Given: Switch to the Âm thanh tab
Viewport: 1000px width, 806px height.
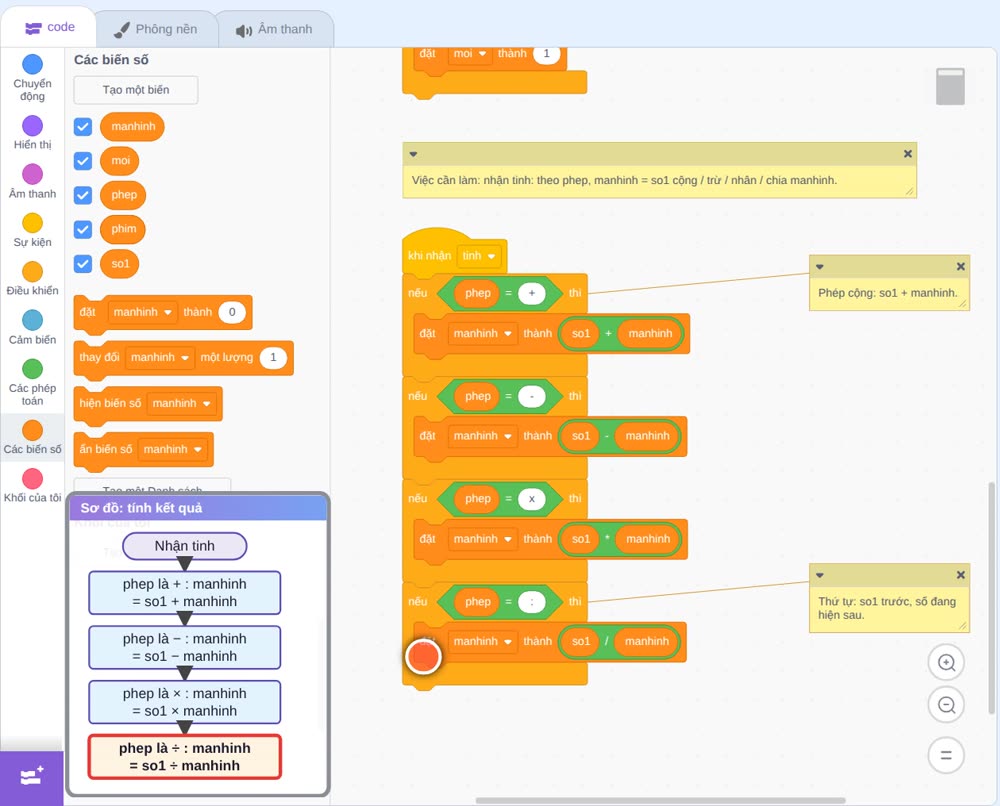Looking at the screenshot, I should pyautogui.click(x=274, y=29).
